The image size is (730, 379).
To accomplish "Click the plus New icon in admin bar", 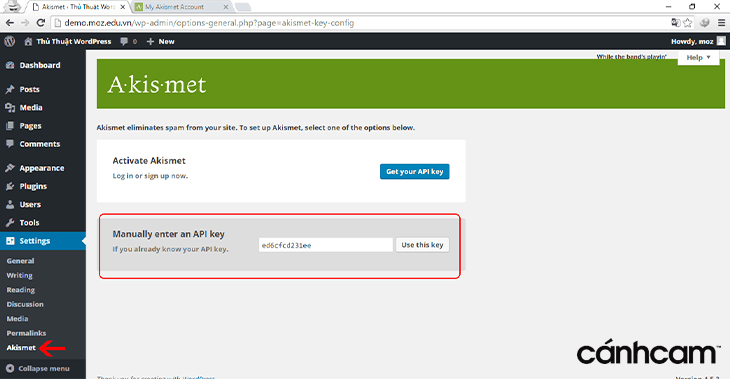I will tap(150, 41).
